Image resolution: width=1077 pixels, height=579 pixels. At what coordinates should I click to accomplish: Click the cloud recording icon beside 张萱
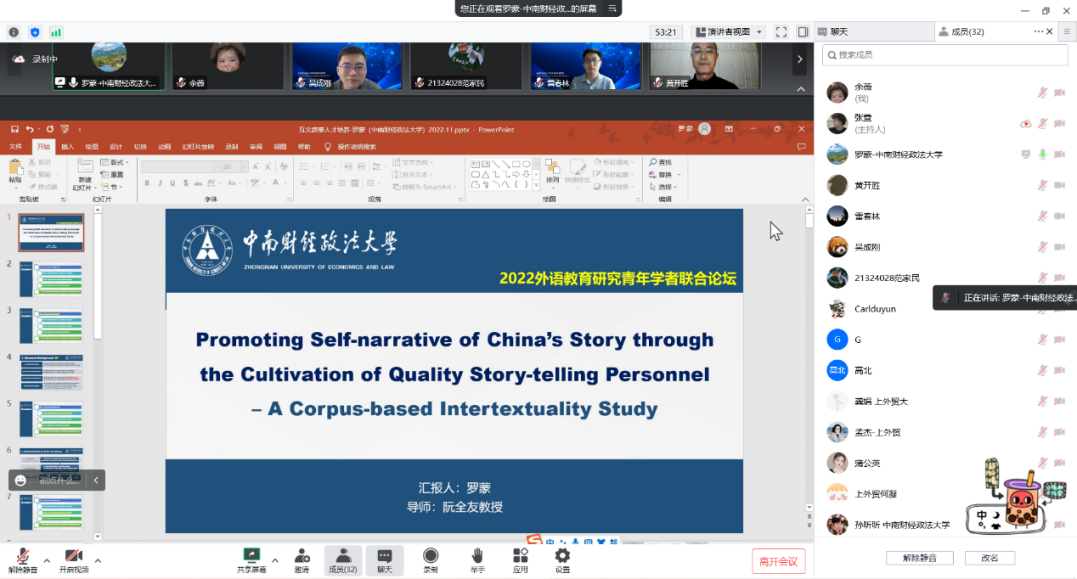1025,124
